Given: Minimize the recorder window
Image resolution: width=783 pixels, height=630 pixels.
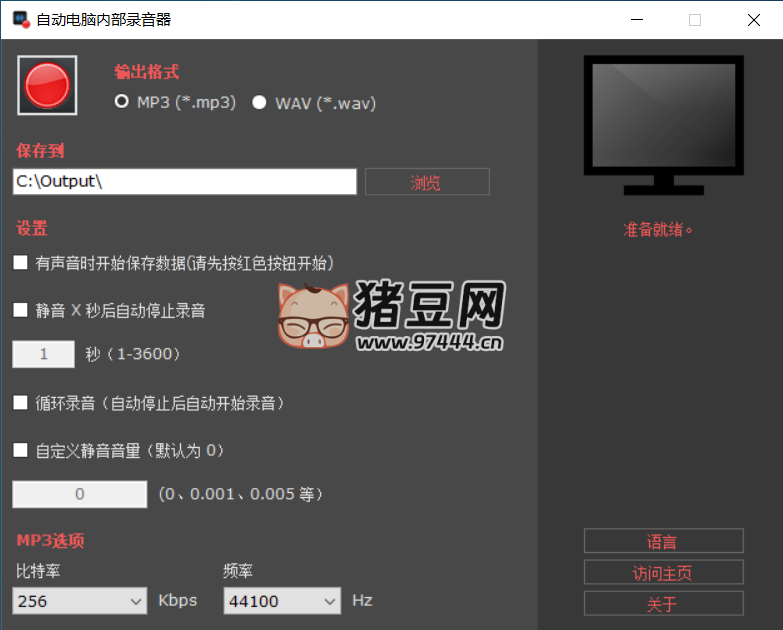Looking at the screenshot, I should [x=642, y=20].
